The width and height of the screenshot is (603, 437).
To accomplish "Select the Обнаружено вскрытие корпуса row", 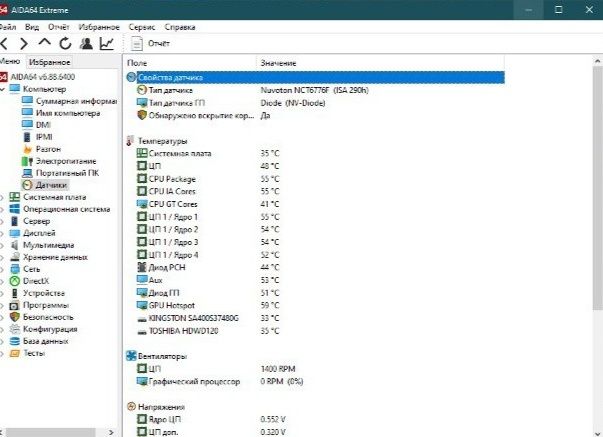I will [x=315, y=115].
